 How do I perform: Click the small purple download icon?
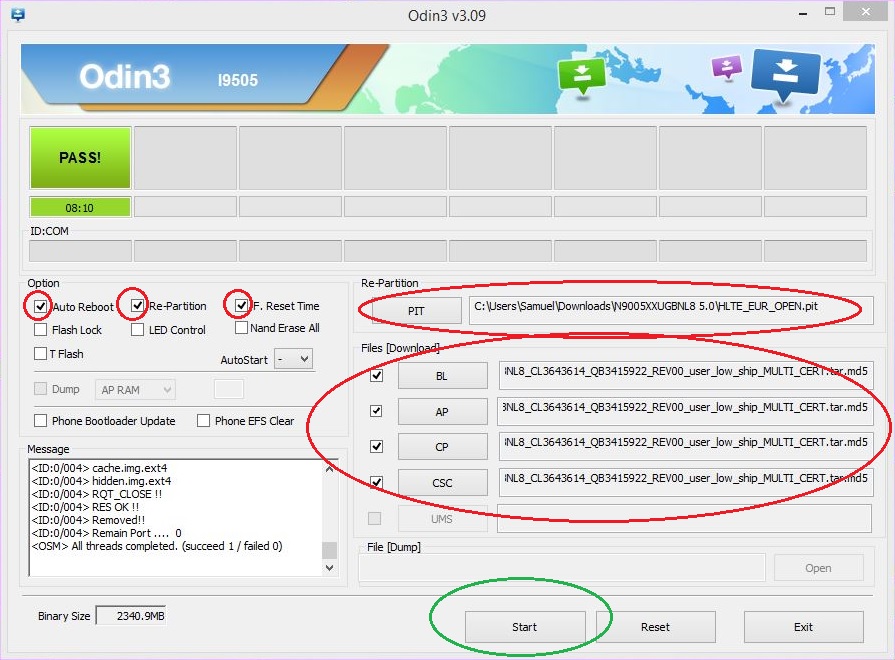click(x=726, y=68)
